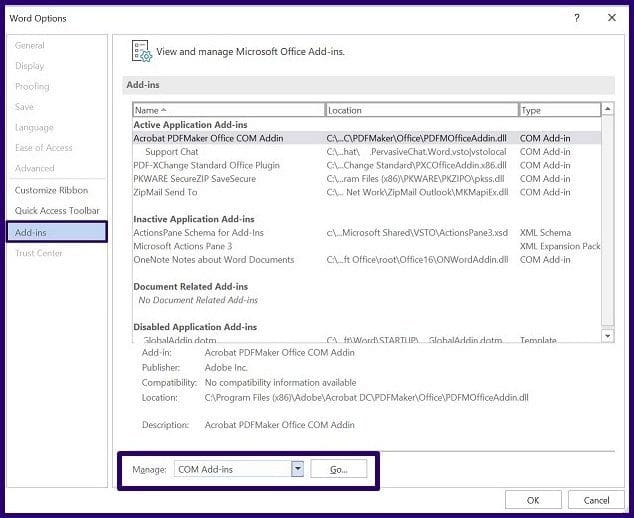This screenshot has width=634, height=518.
Task: Open the Help question mark icon
Action: (577, 18)
